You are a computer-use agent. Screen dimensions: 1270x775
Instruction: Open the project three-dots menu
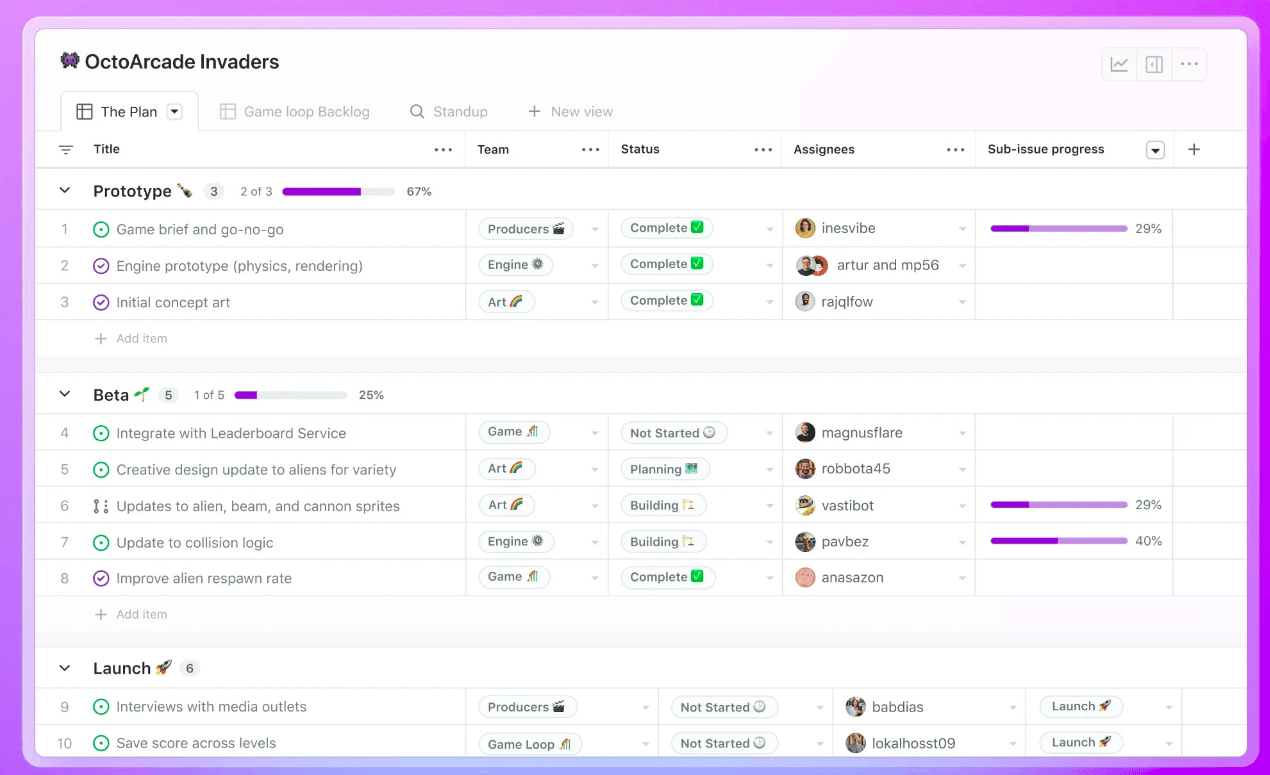(x=1189, y=65)
